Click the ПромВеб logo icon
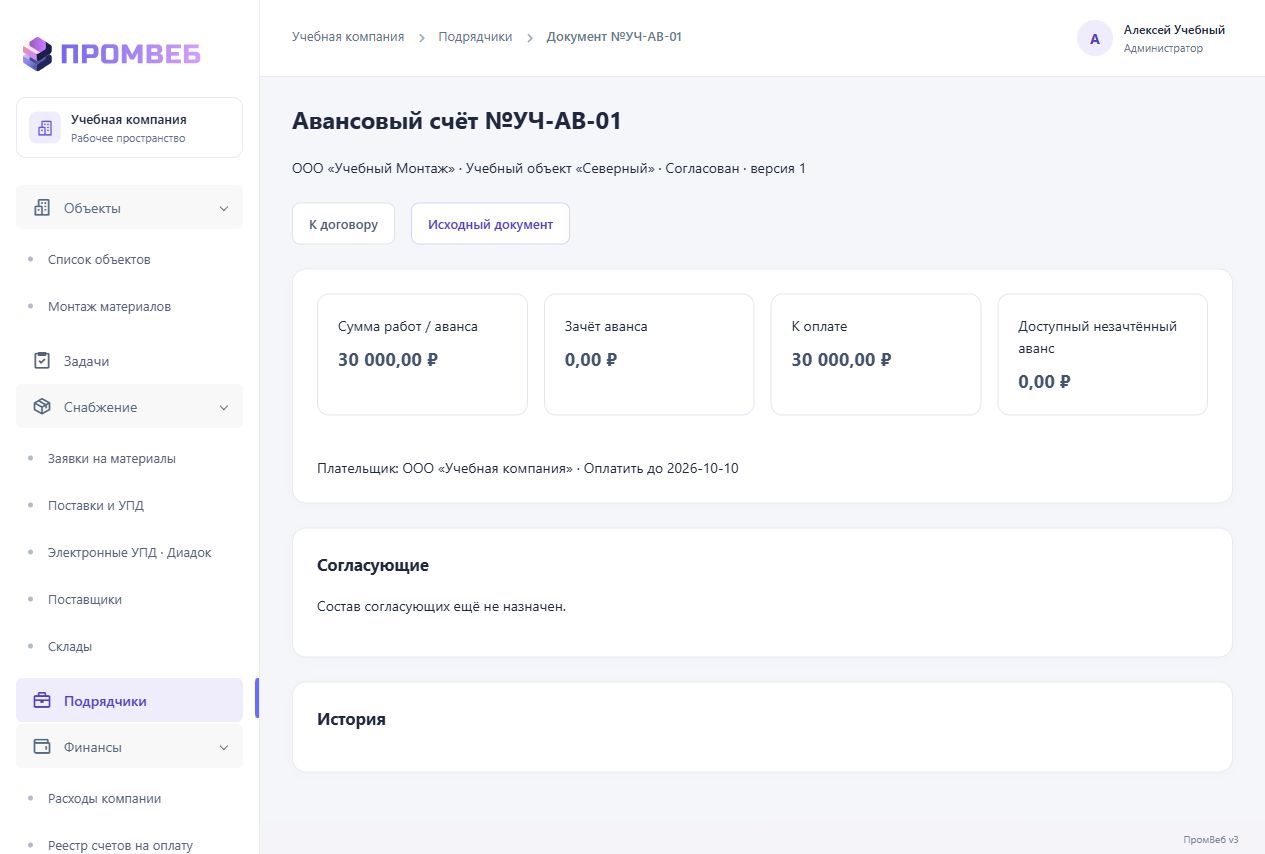 pyautogui.click(x=37, y=53)
